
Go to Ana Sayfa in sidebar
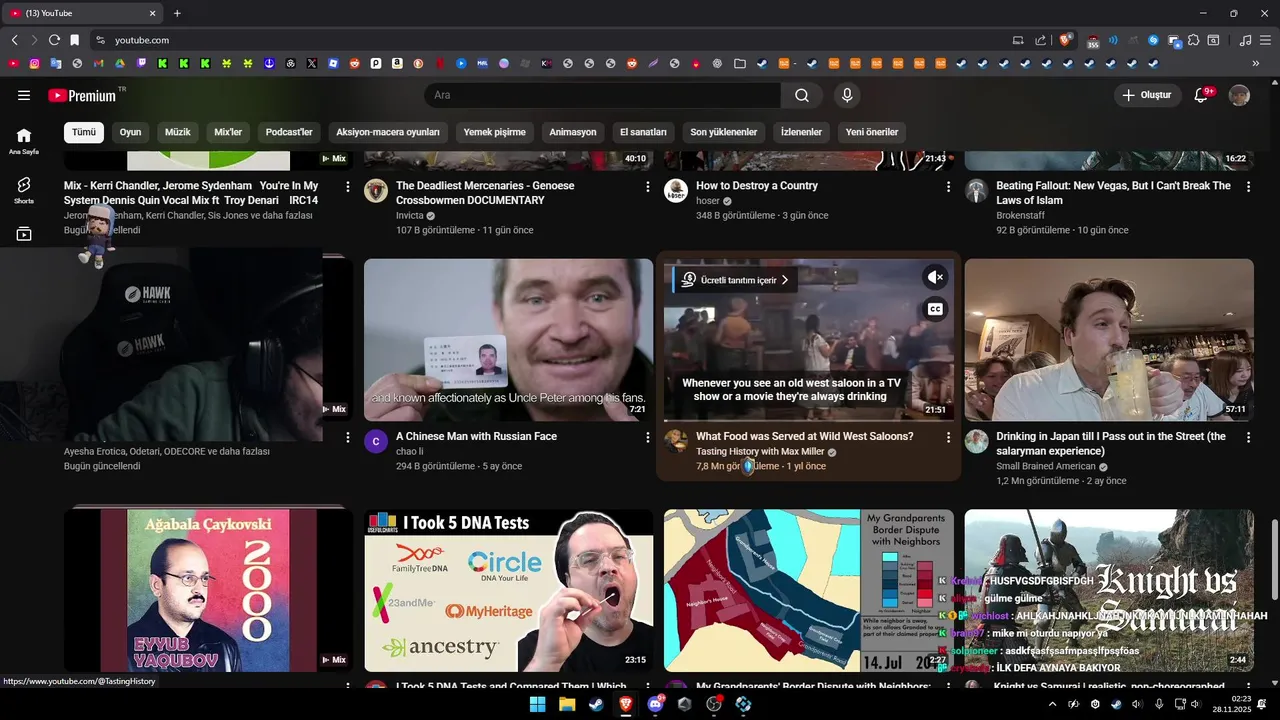coord(24,140)
